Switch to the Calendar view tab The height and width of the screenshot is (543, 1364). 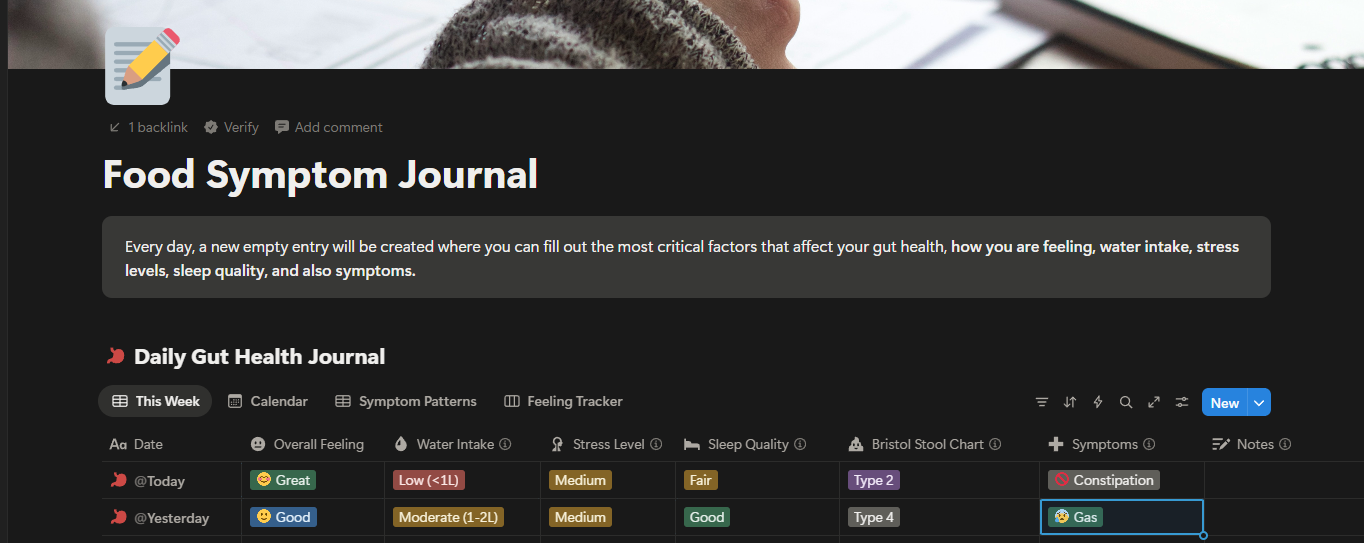pyautogui.click(x=267, y=401)
